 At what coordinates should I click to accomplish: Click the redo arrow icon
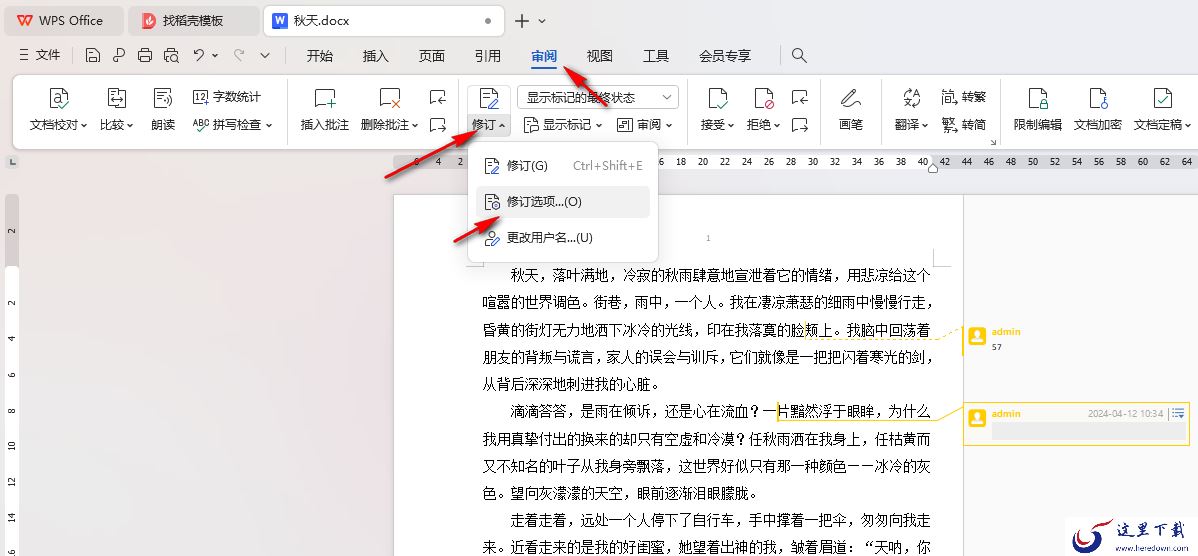[239, 55]
